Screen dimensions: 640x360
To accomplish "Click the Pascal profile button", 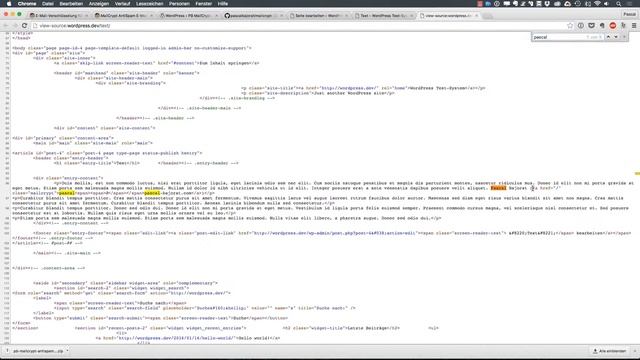I will pos(629,14).
